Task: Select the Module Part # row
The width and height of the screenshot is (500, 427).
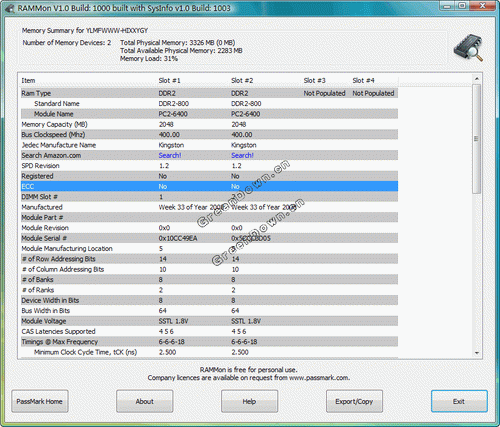Action: 209,217
